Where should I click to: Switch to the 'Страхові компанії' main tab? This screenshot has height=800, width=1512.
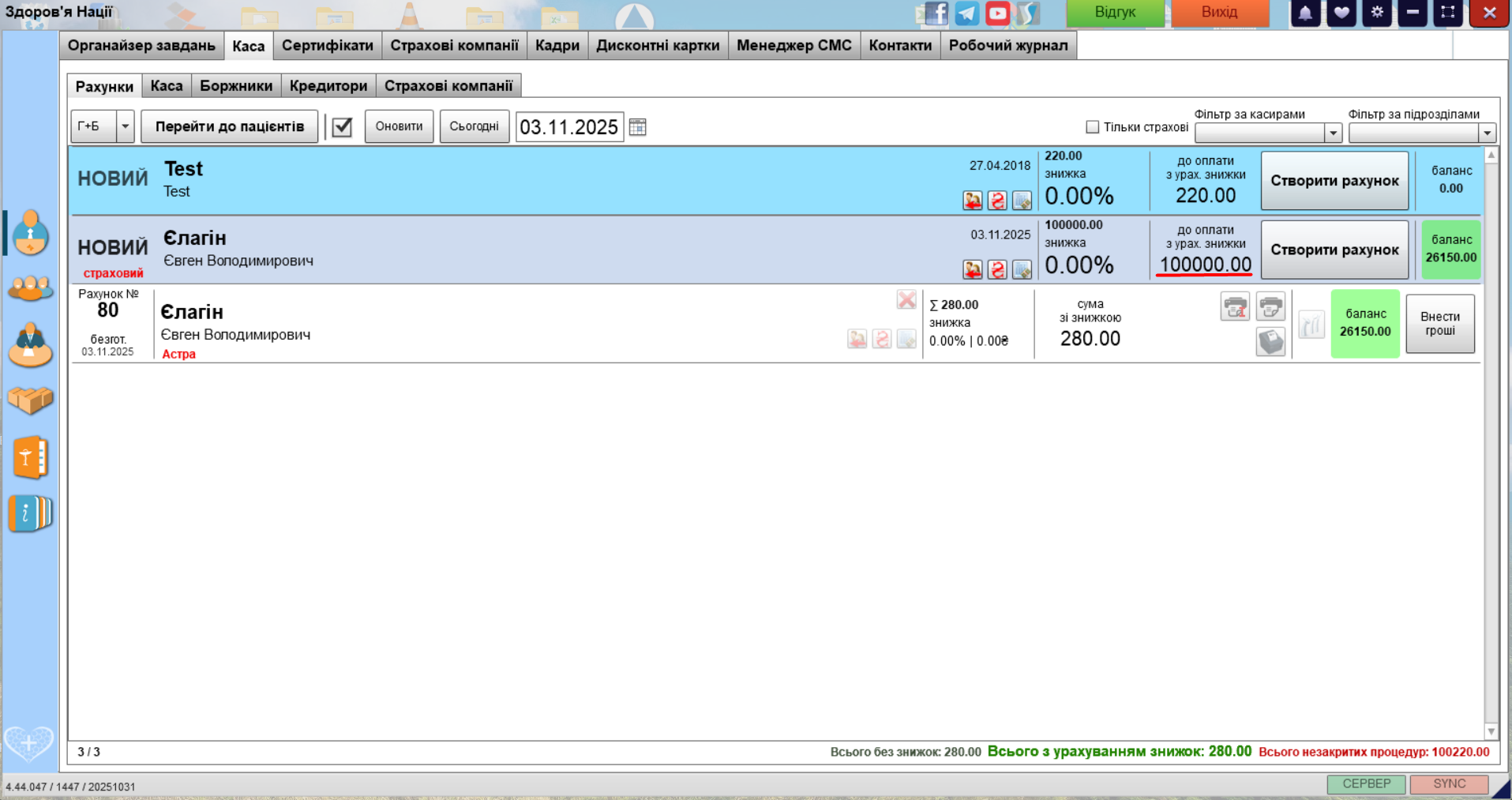coord(454,46)
